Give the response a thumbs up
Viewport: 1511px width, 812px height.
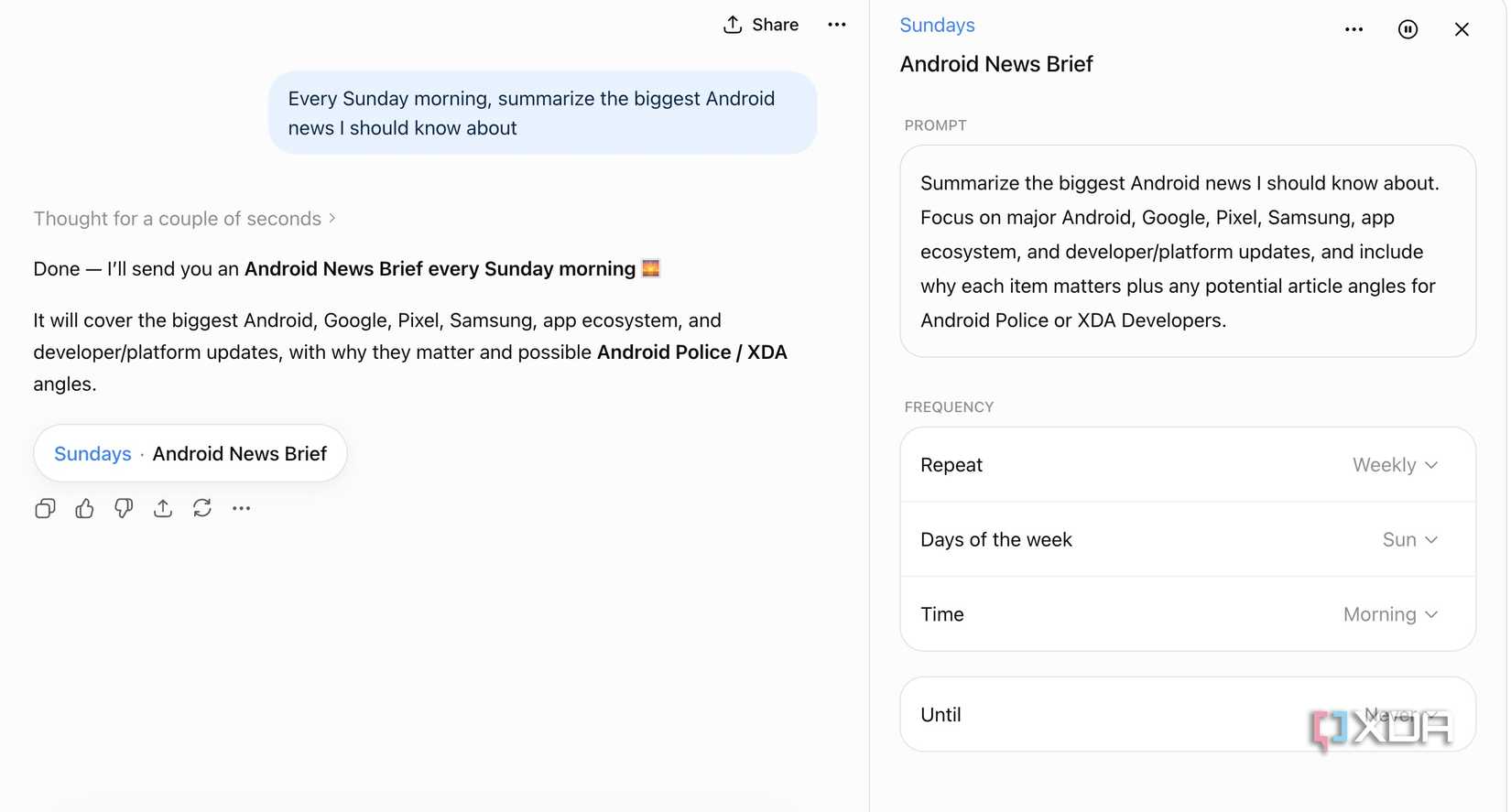(84, 508)
